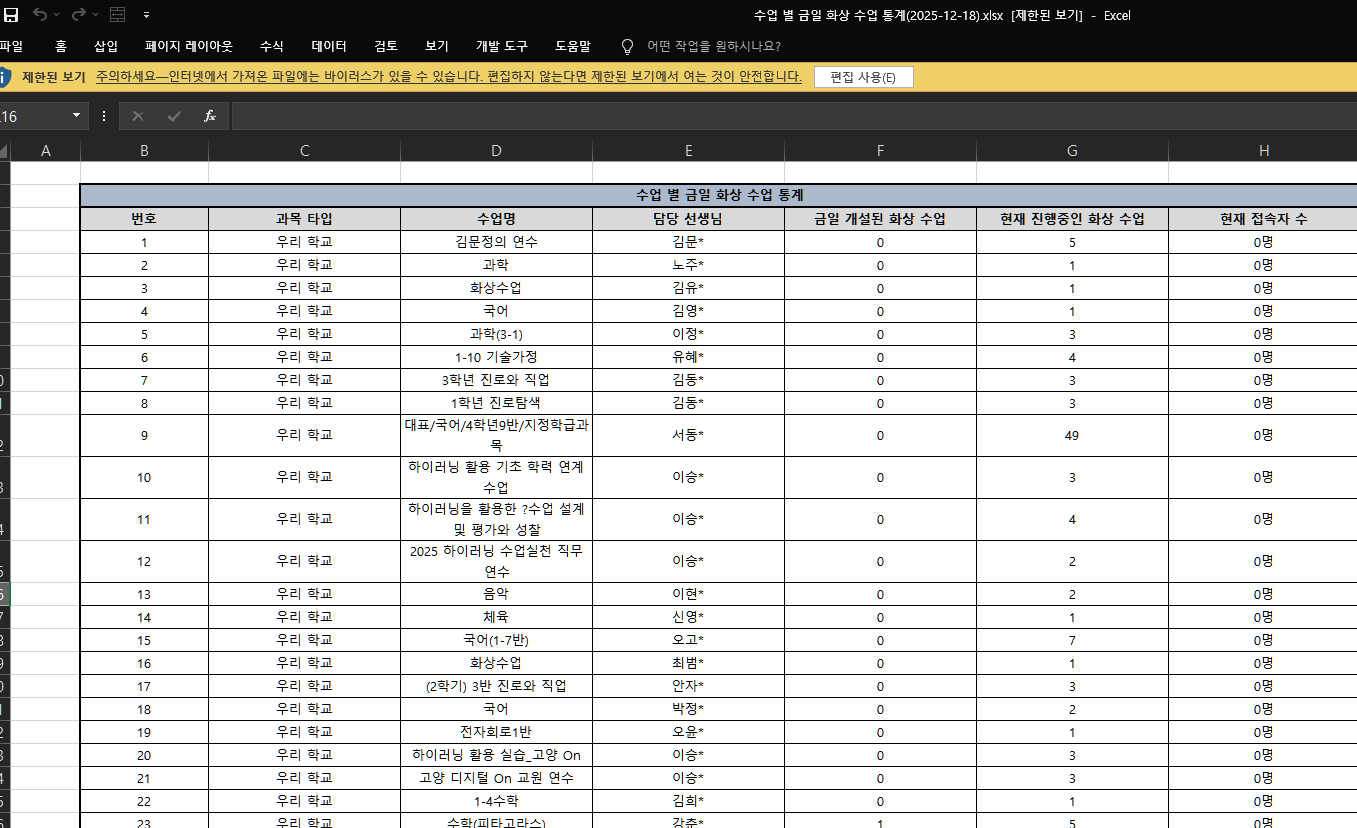Click the form icon in quick access toolbar
Viewport: 1357px width, 828px height.
click(x=117, y=15)
